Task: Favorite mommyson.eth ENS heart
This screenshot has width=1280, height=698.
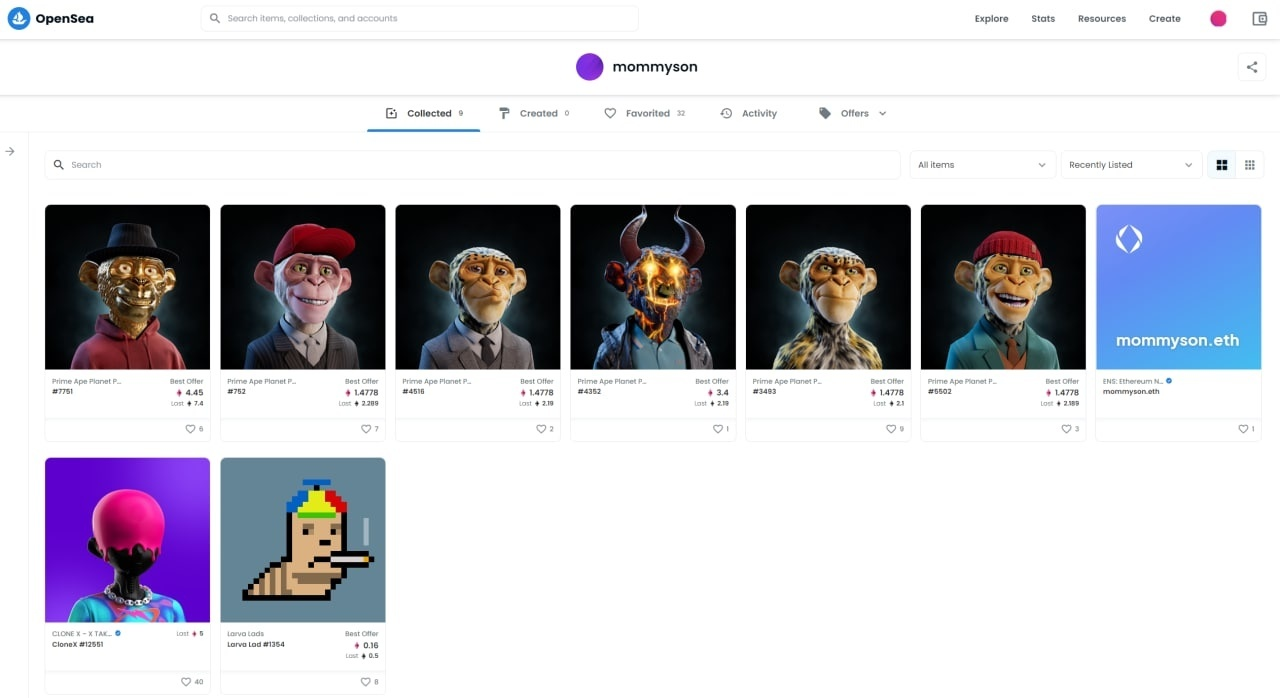Action: click(1241, 429)
